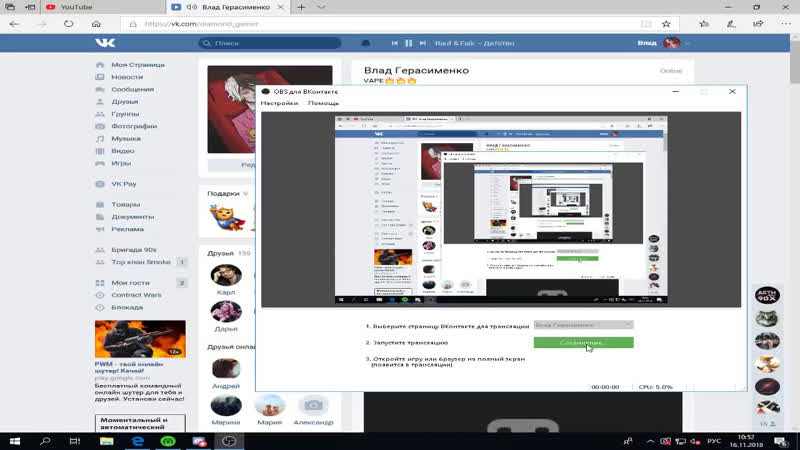Open OBS app icon on taskbar

tap(229, 441)
